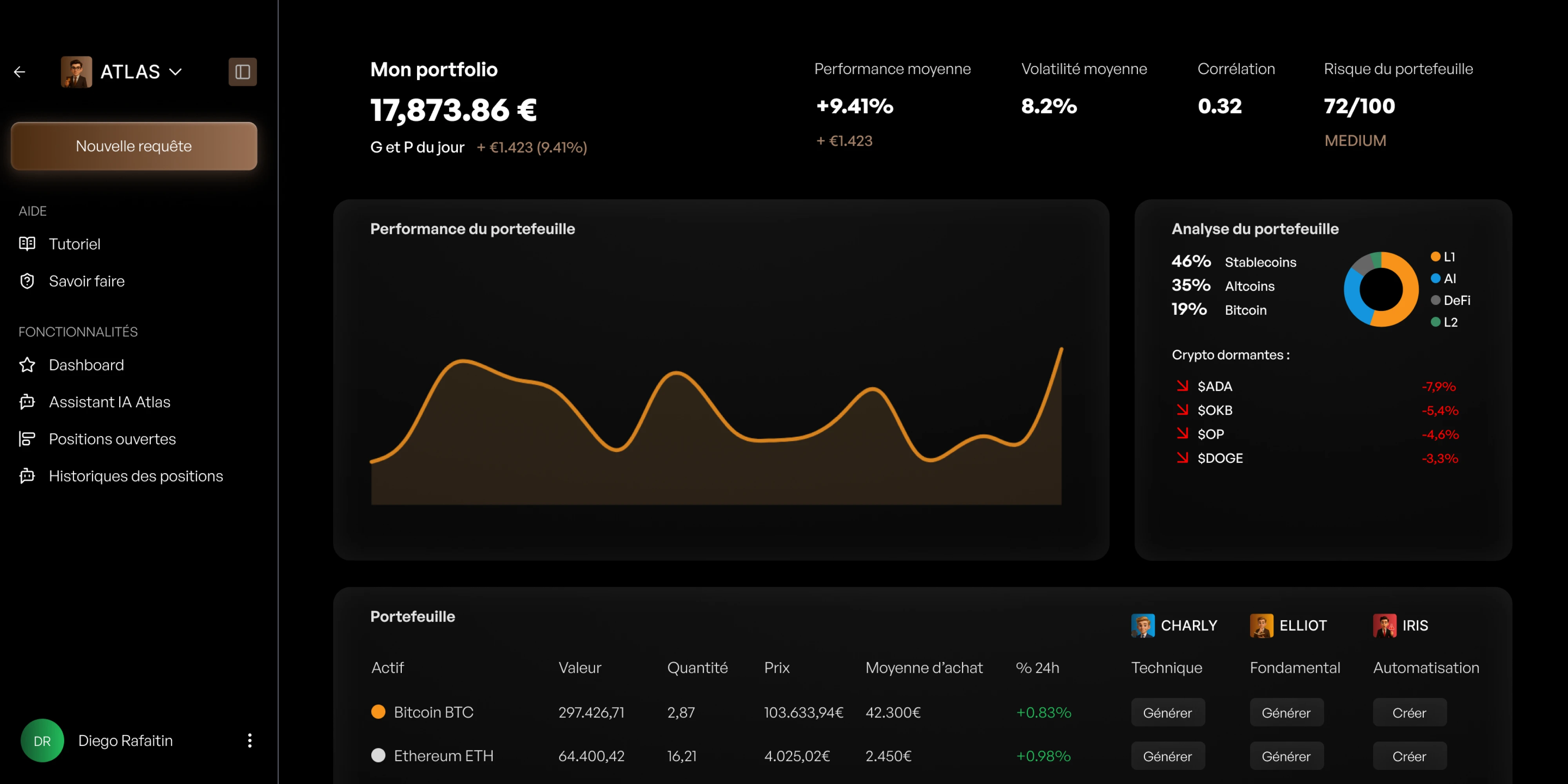Click the DR user avatar
This screenshot has width=1568, height=784.
(42, 741)
